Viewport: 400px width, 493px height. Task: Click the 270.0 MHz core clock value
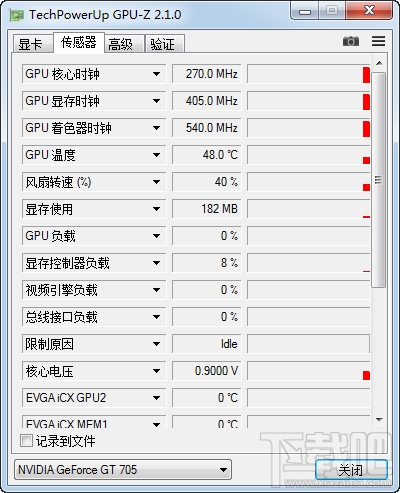[207, 74]
